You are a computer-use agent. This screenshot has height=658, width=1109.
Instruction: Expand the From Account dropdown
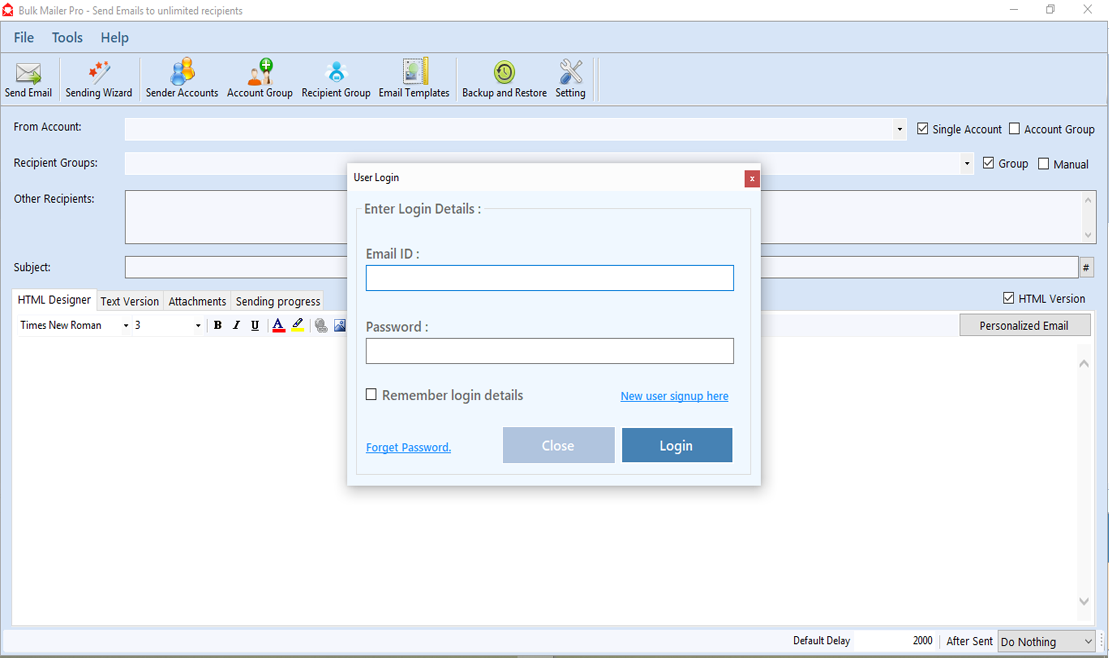[x=899, y=129]
